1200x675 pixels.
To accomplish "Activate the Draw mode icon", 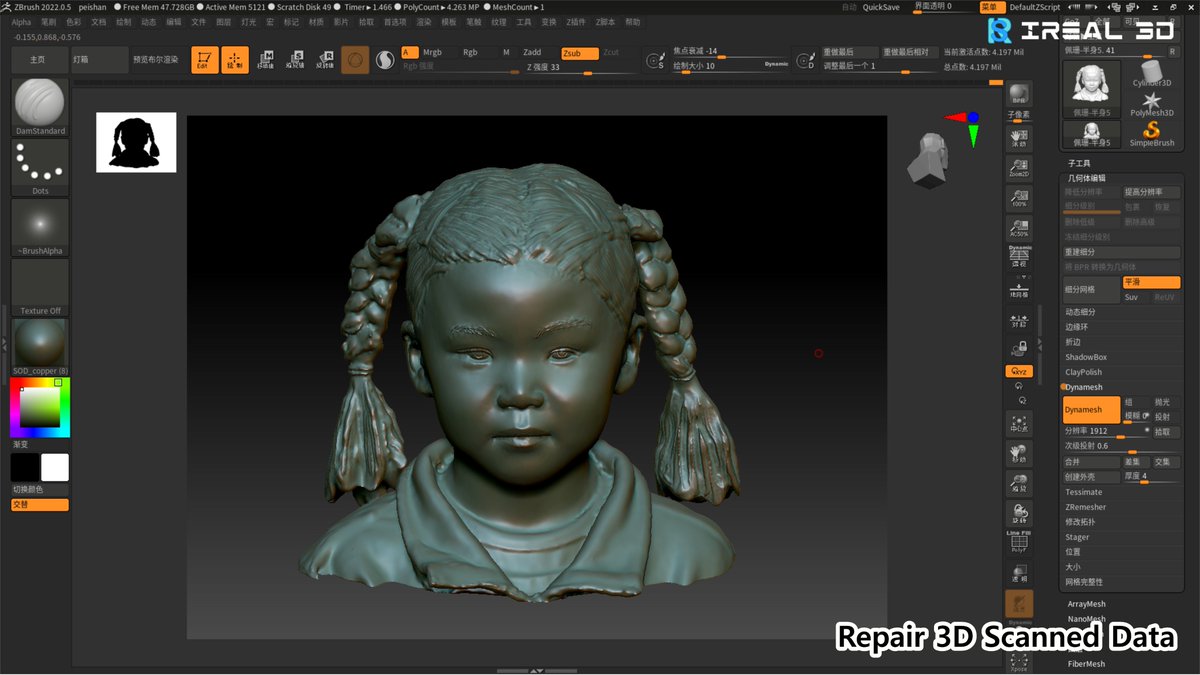I will pos(235,60).
